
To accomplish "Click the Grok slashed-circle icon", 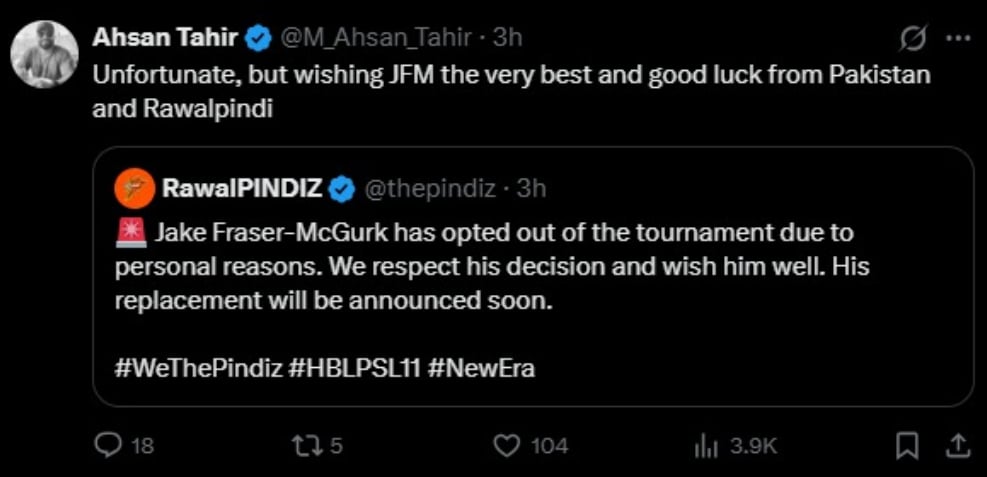I will point(912,39).
